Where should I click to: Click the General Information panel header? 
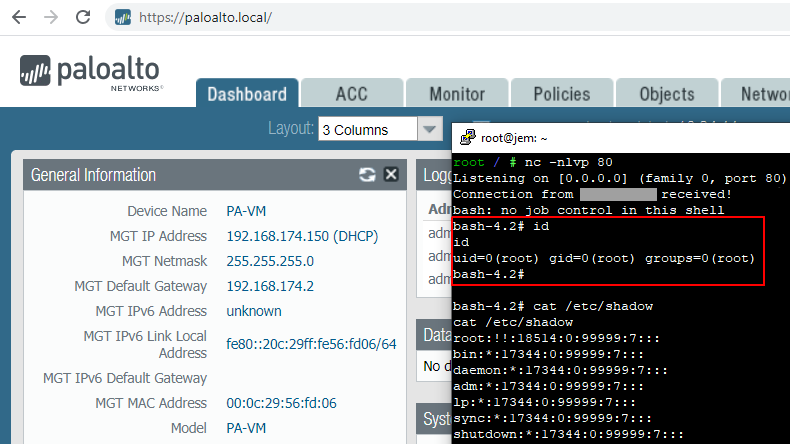tap(215, 175)
